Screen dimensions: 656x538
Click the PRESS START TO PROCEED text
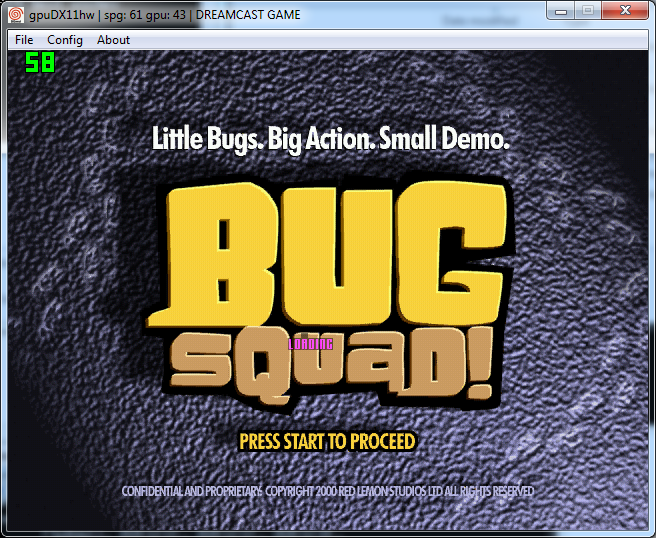tap(327, 441)
